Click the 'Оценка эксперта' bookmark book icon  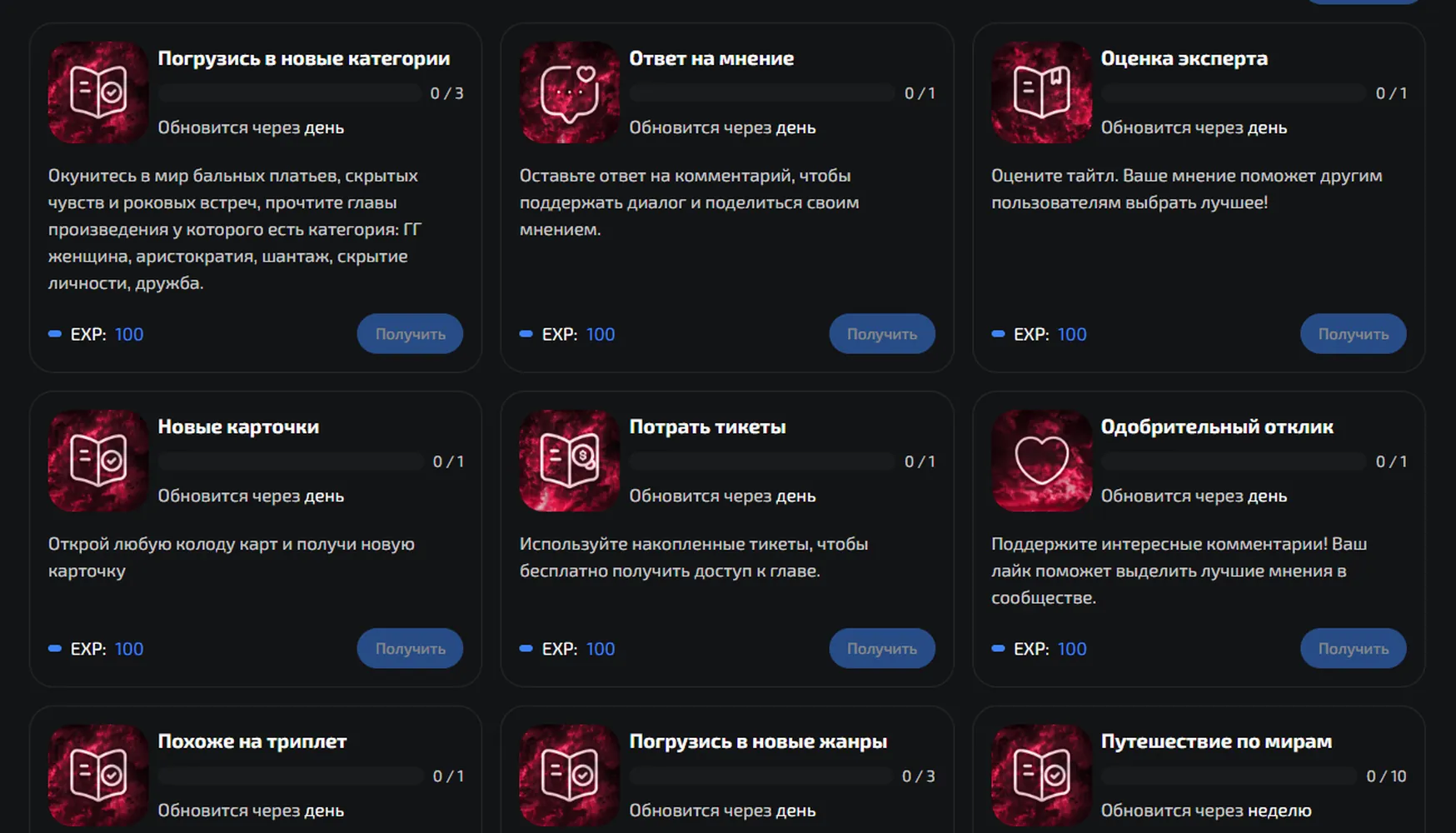click(x=1041, y=92)
